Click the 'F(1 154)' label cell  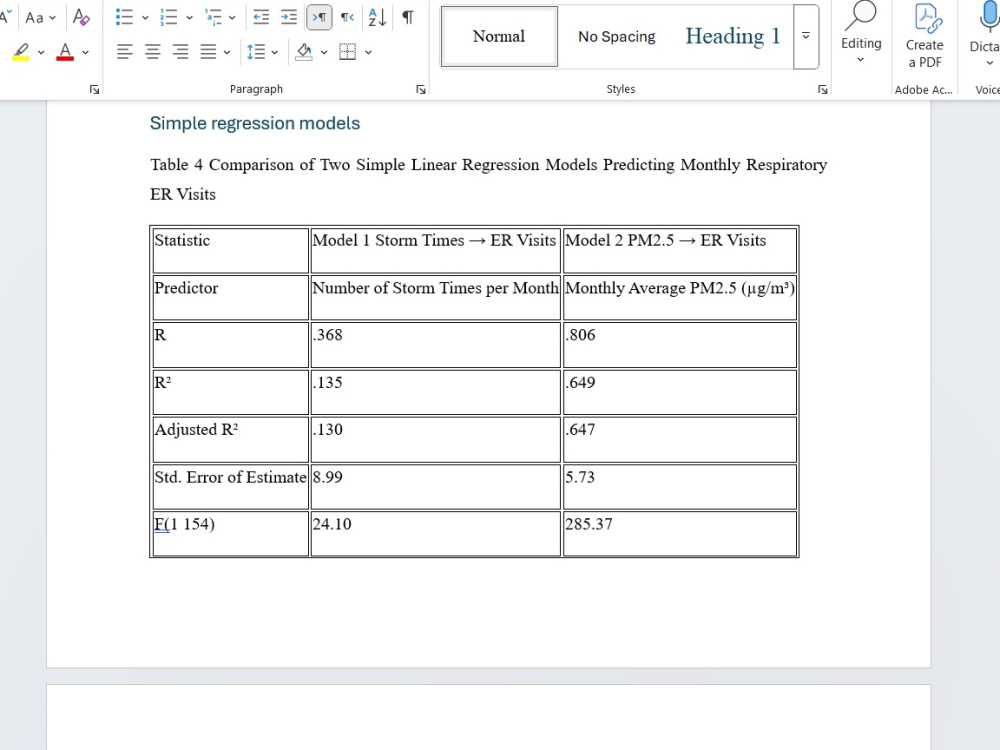[x=231, y=534]
